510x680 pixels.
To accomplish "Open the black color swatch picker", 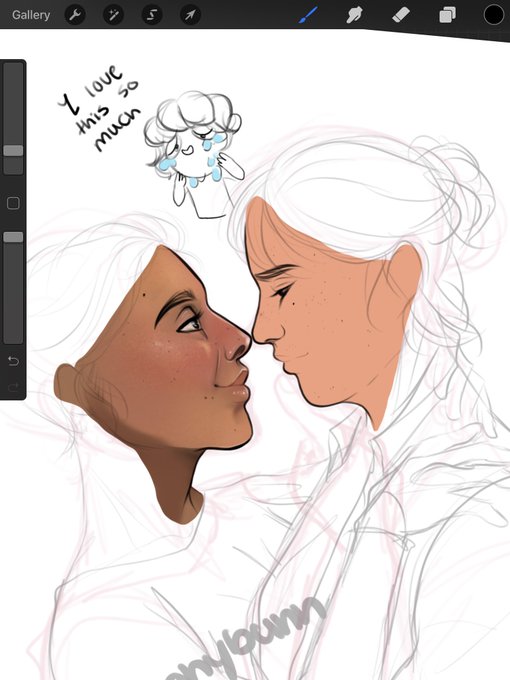I will (x=494, y=15).
